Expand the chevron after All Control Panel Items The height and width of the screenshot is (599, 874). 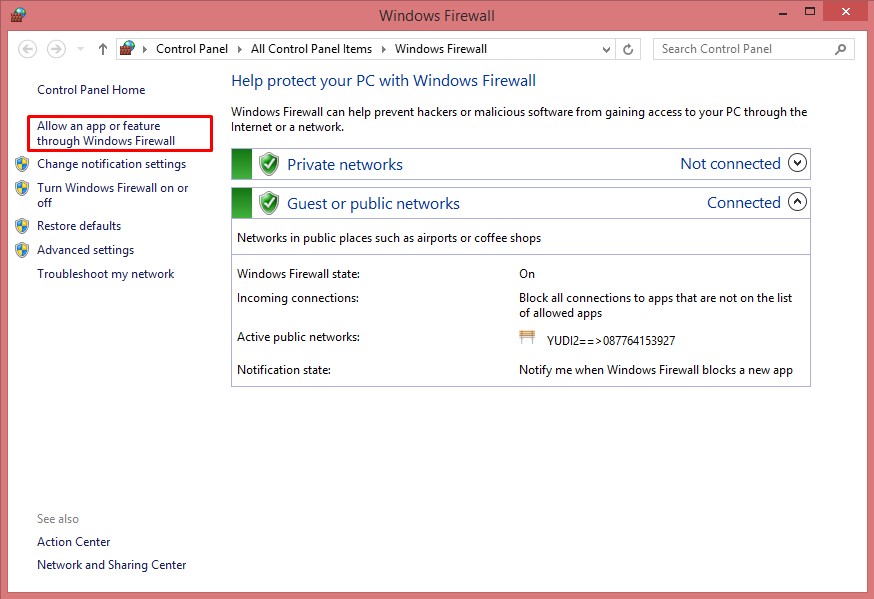tap(383, 49)
